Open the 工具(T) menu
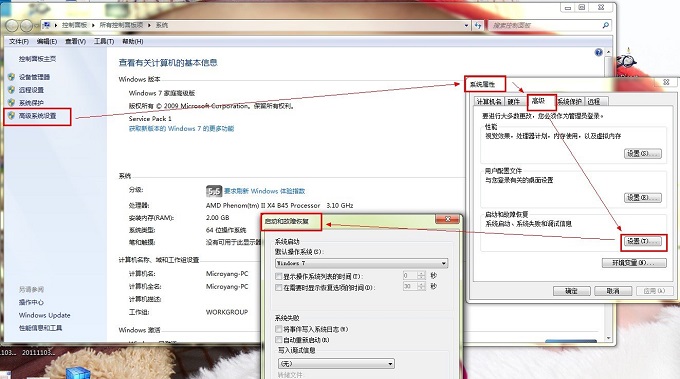The width and height of the screenshot is (680, 379). point(104,42)
